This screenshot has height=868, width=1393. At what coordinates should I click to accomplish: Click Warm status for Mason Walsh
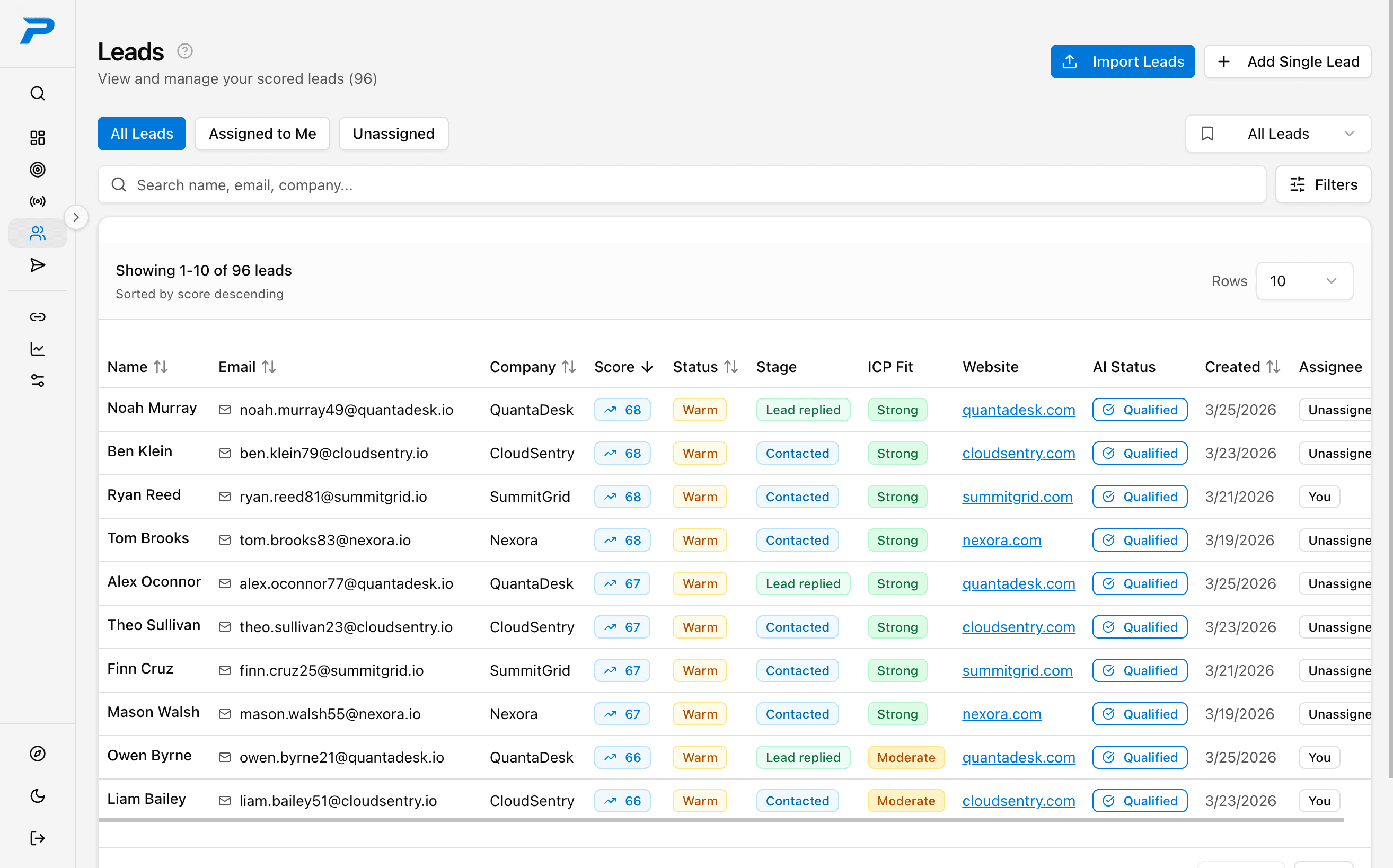700,714
